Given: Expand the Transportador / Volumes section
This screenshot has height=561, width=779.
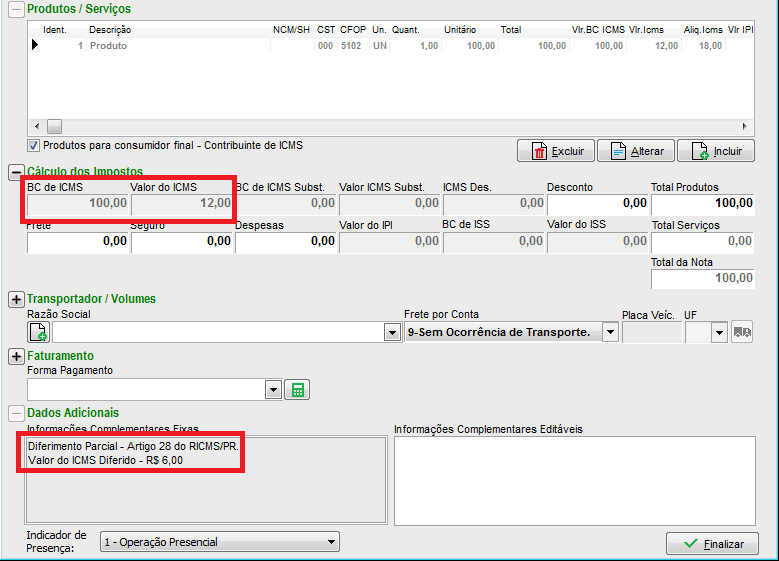Looking at the screenshot, I should coord(16,299).
